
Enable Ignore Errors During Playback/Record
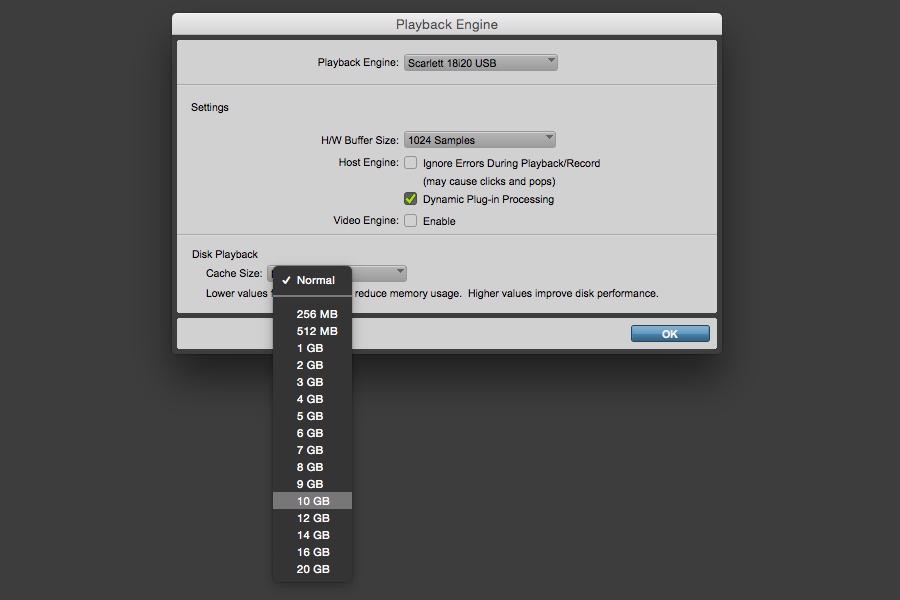(410, 163)
